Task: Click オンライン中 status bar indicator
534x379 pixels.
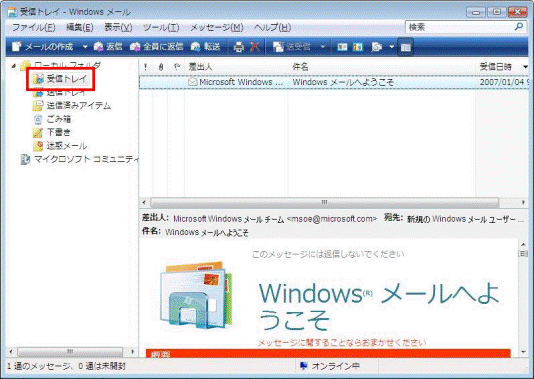Action: point(330,366)
